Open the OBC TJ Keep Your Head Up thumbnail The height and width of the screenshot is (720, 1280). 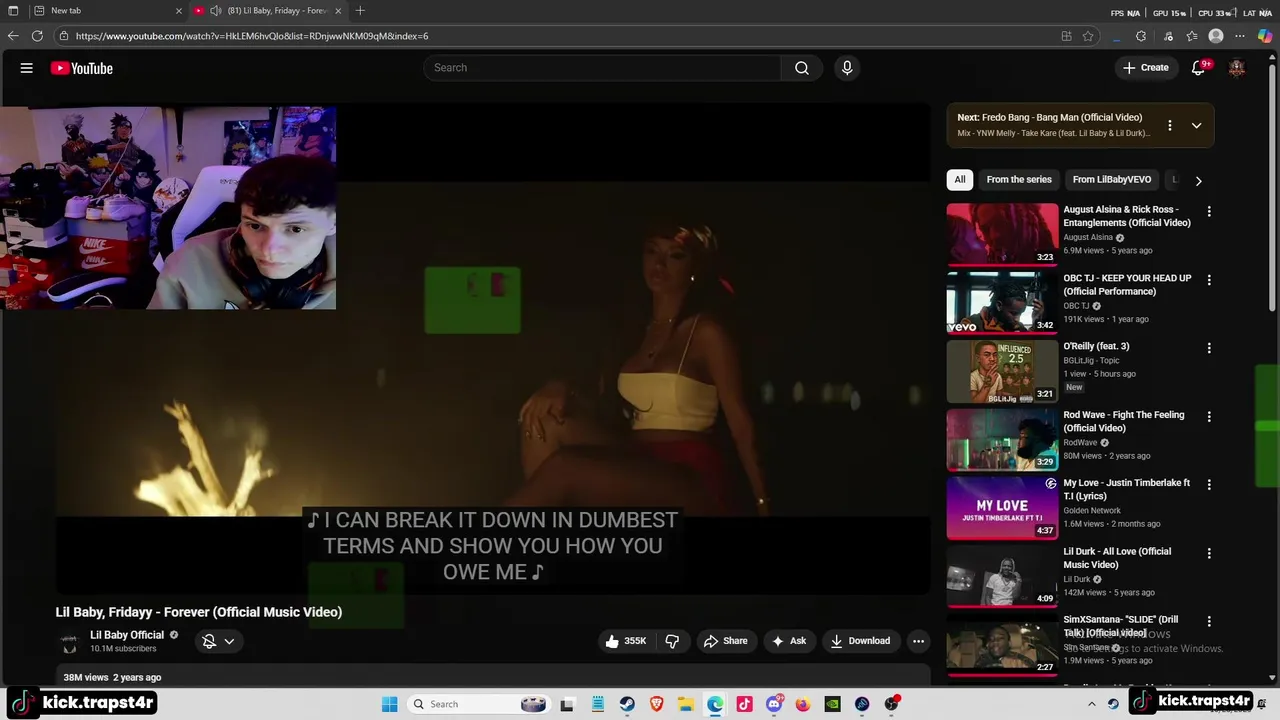pos(1002,302)
